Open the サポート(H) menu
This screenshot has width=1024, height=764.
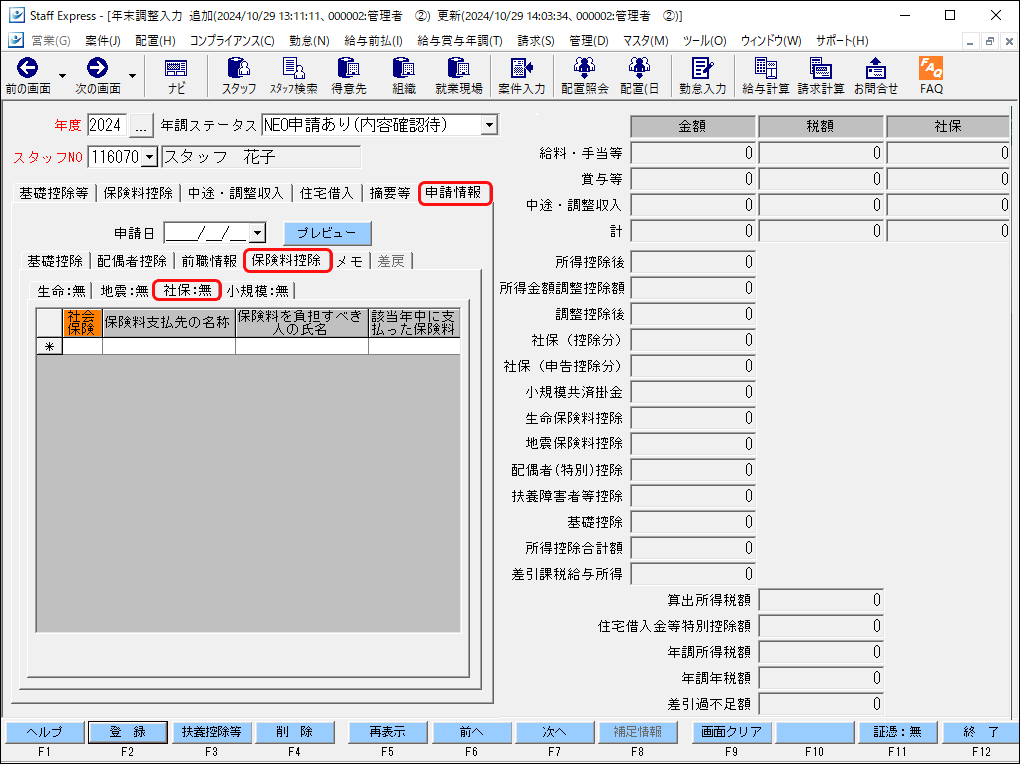pos(842,40)
